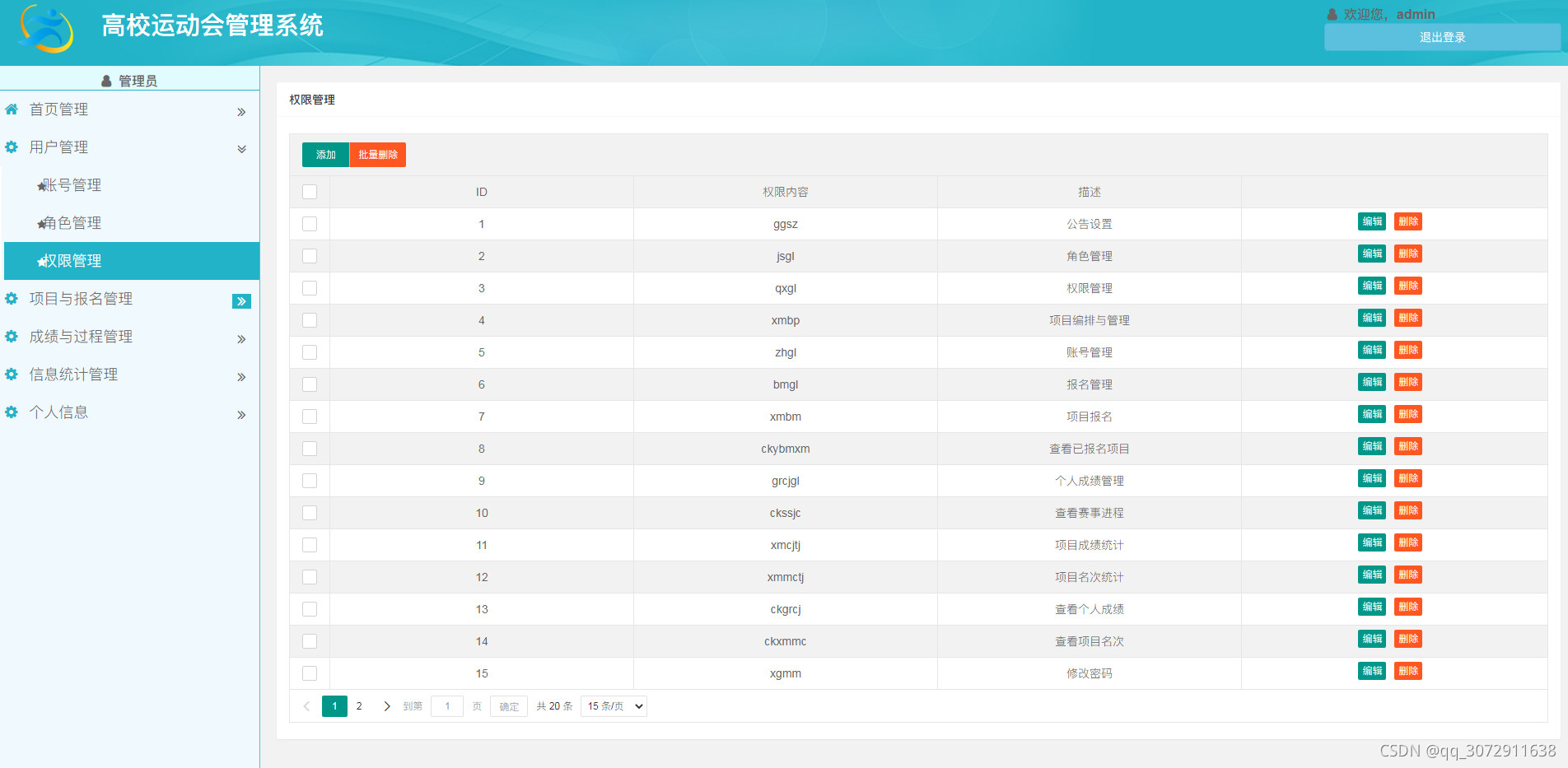
Task: Click the cell text 修改密码
Action: (1090, 673)
